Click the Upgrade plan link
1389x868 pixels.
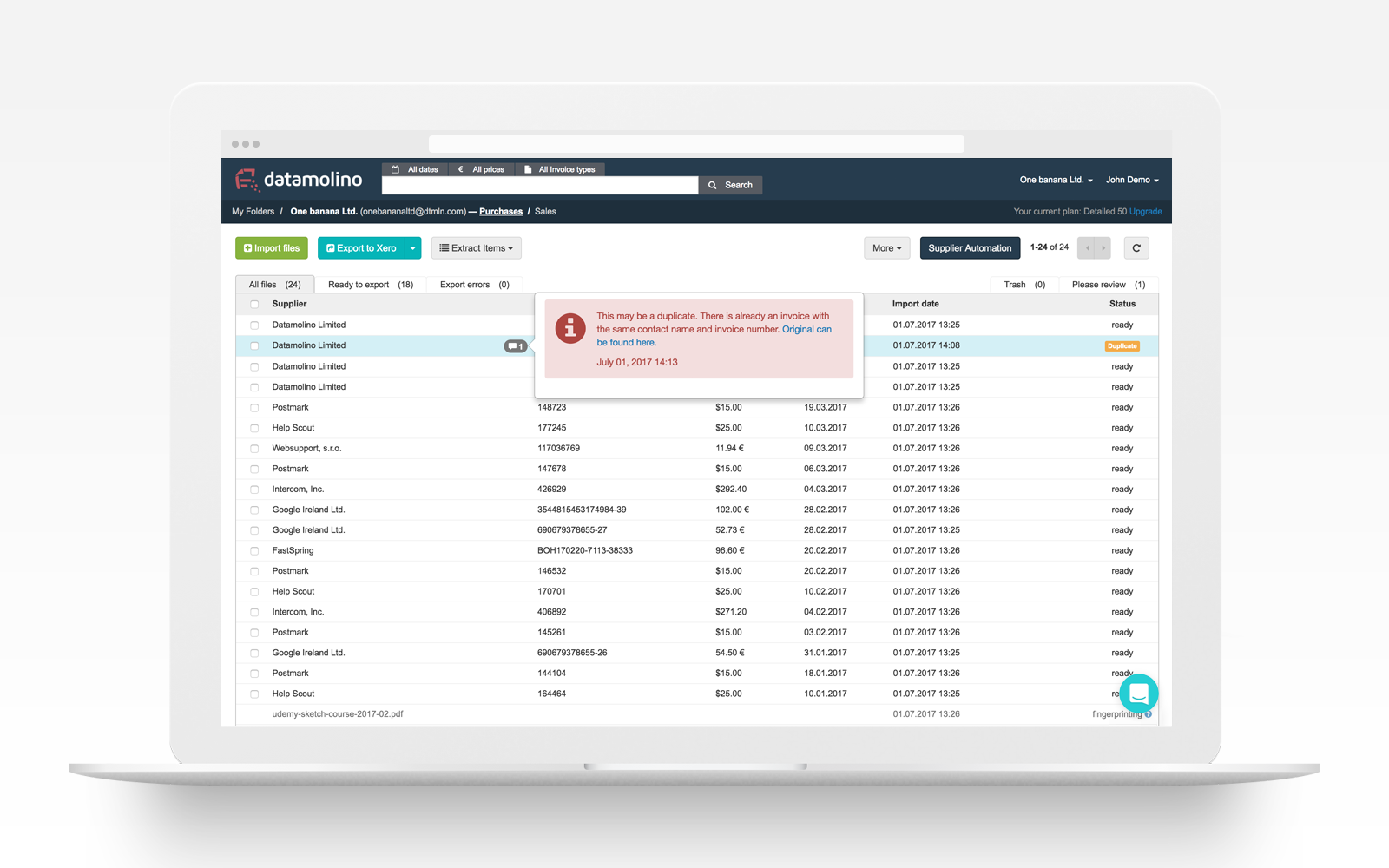pyautogui.click(x=1146, y=211)
